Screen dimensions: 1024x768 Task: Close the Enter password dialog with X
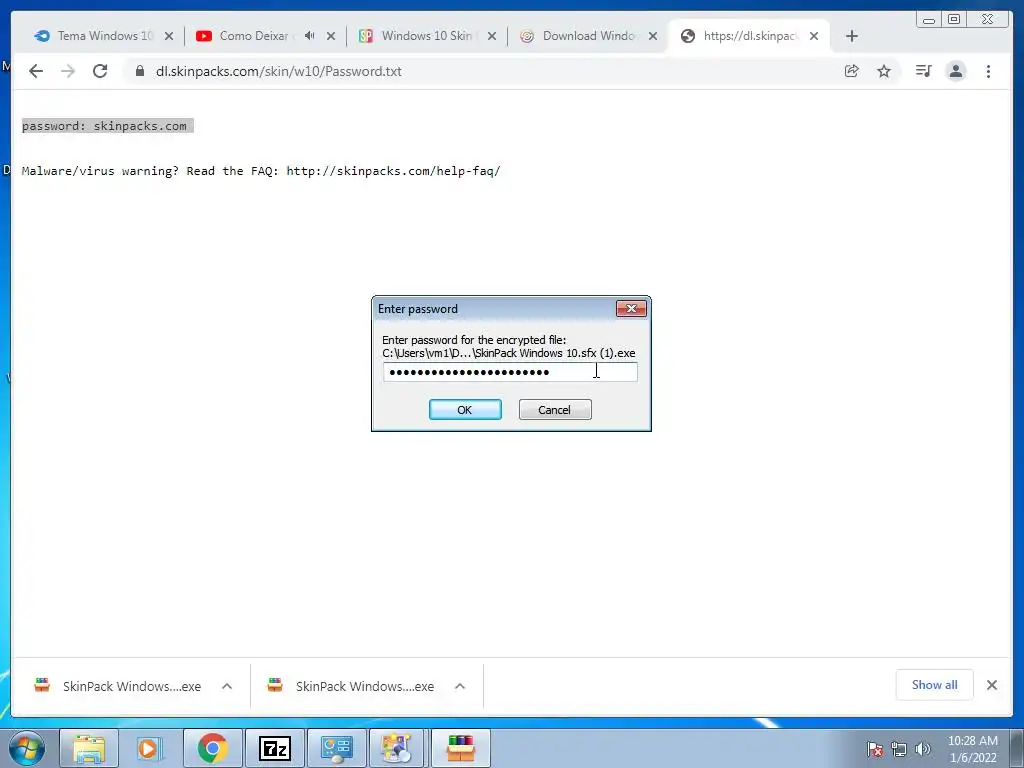click(631, 309)
